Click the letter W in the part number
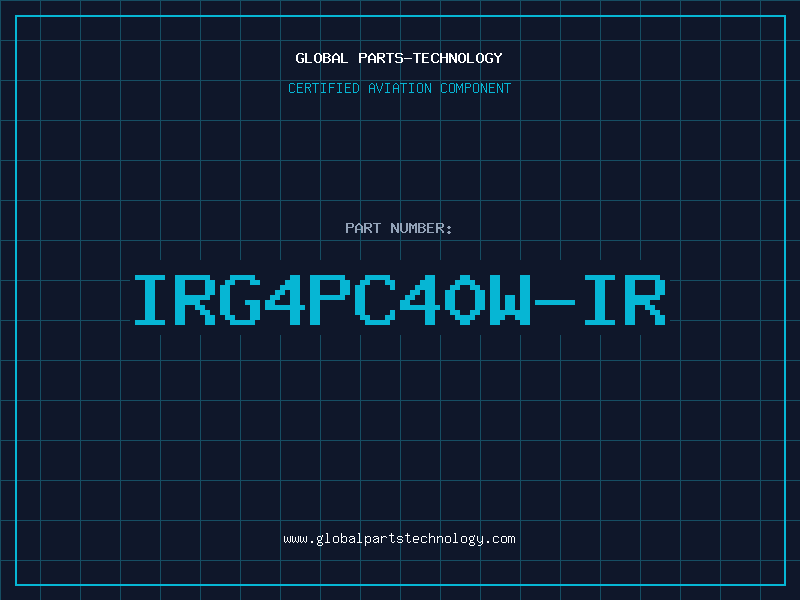The width and height of the screenshot is (800, 600). point(510,300)
